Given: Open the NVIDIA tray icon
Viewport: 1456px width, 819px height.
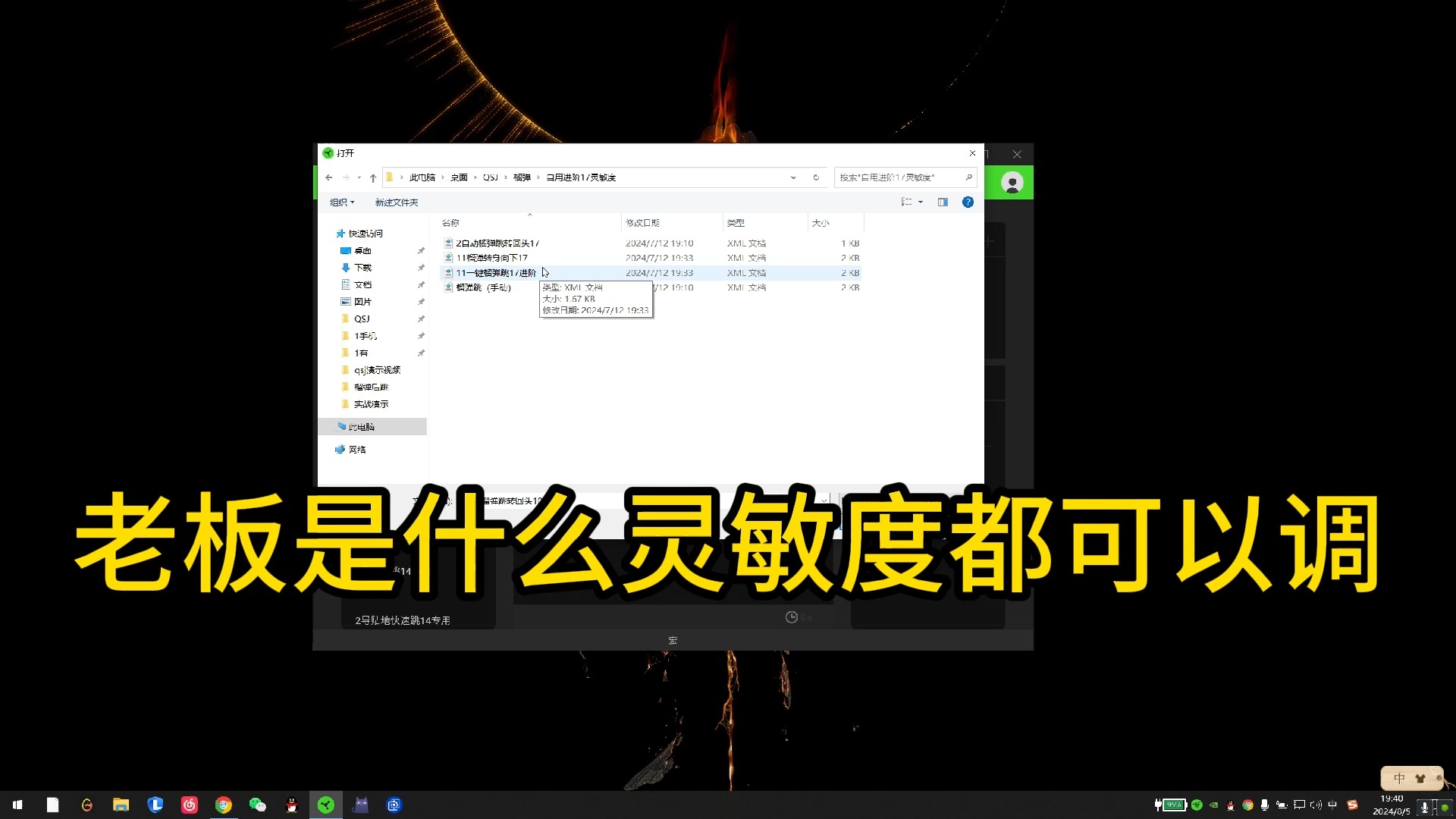Looking at the screenshot, I should click(1213, 805).
